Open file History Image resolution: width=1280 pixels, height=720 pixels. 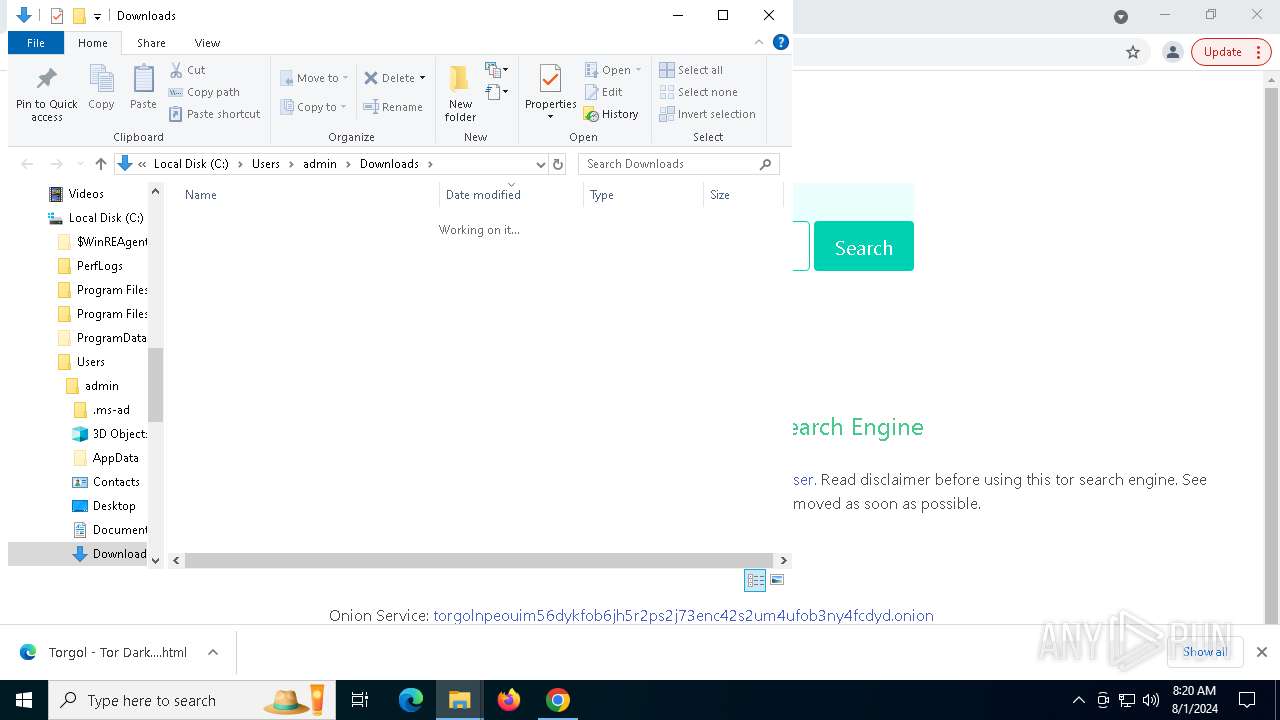point(611,114)
